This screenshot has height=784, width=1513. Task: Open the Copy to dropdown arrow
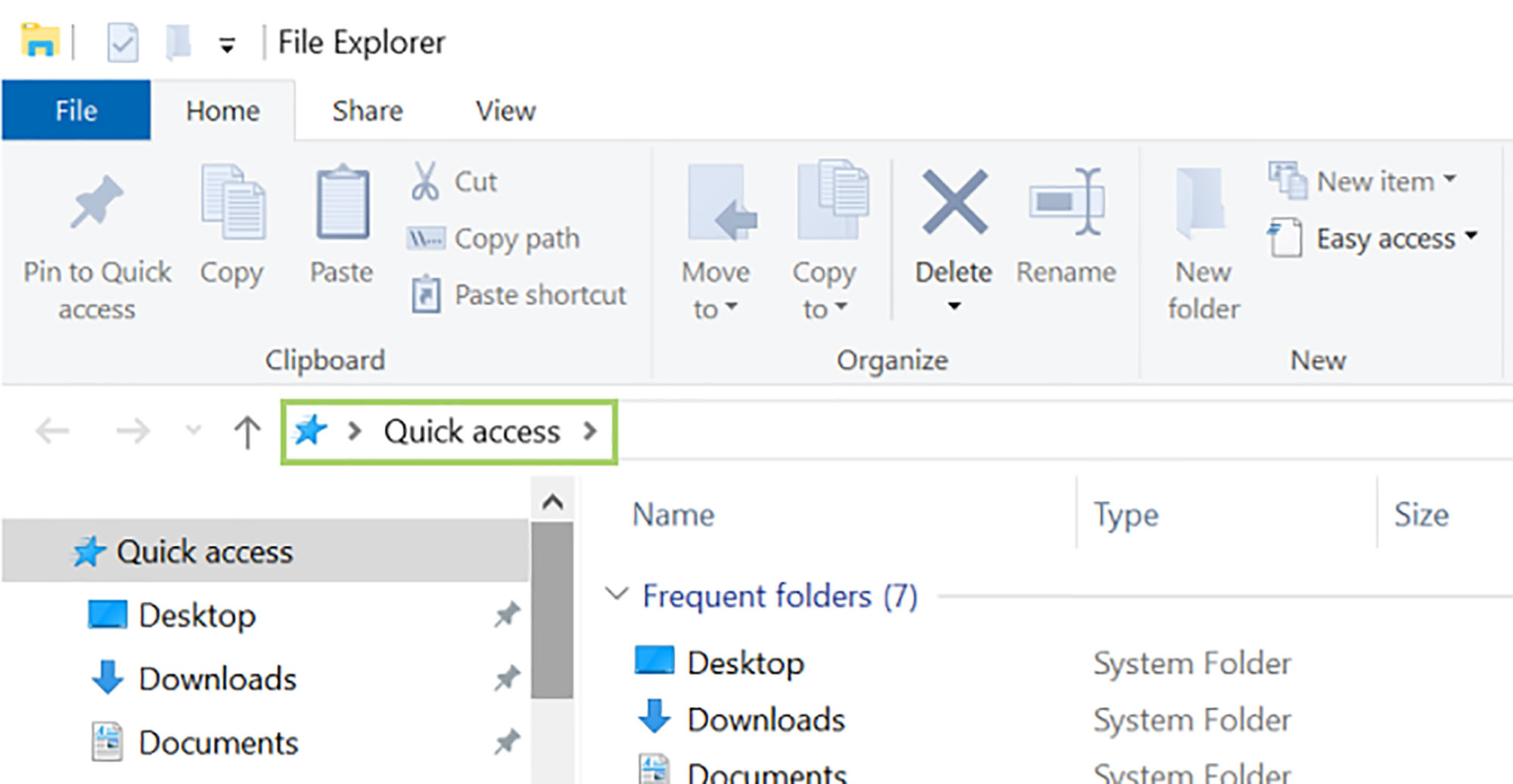840,307
